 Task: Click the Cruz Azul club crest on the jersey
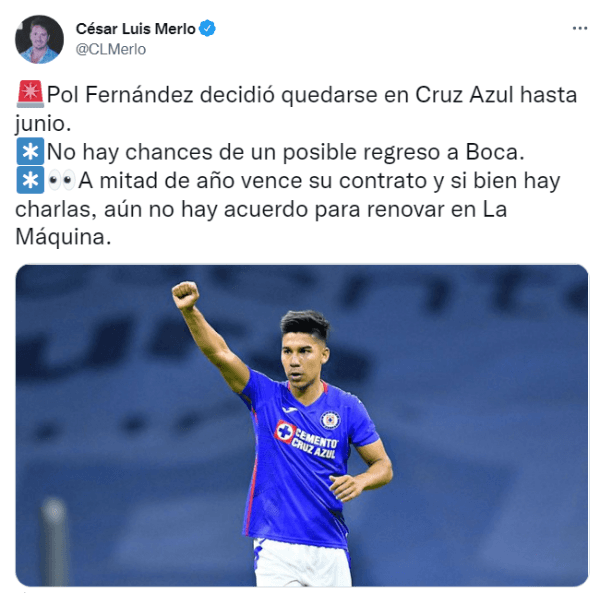[330, 420]
